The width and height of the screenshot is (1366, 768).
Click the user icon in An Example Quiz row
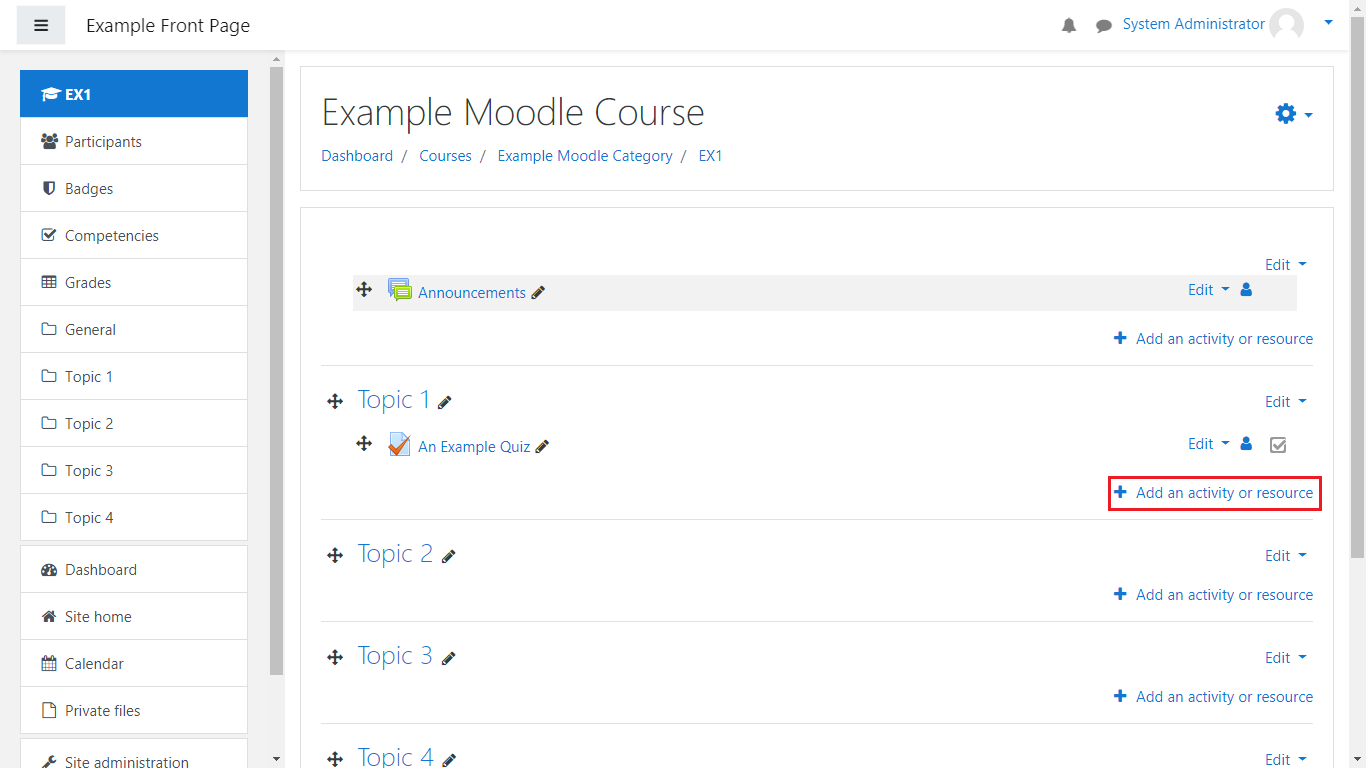[x=1246, y=444]
